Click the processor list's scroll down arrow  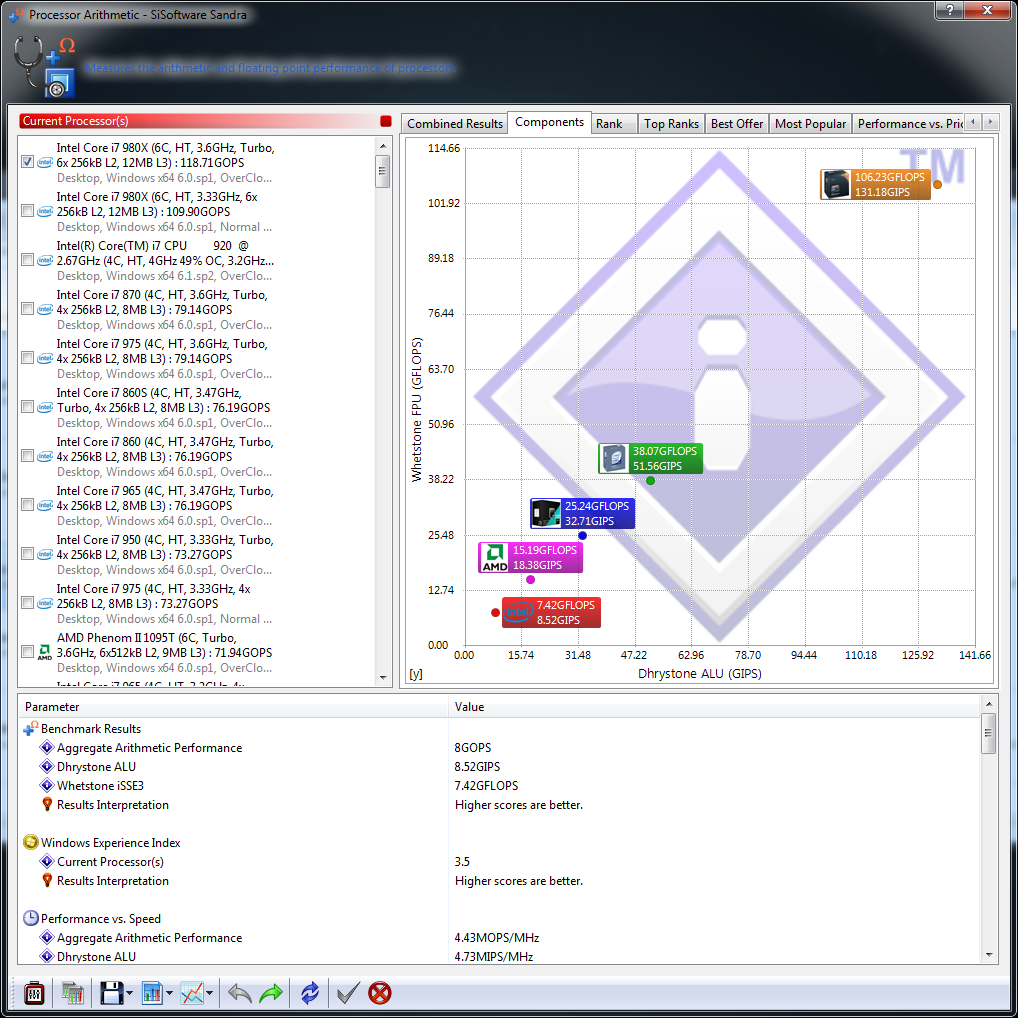pyautogui.click(x=383, y=678)
